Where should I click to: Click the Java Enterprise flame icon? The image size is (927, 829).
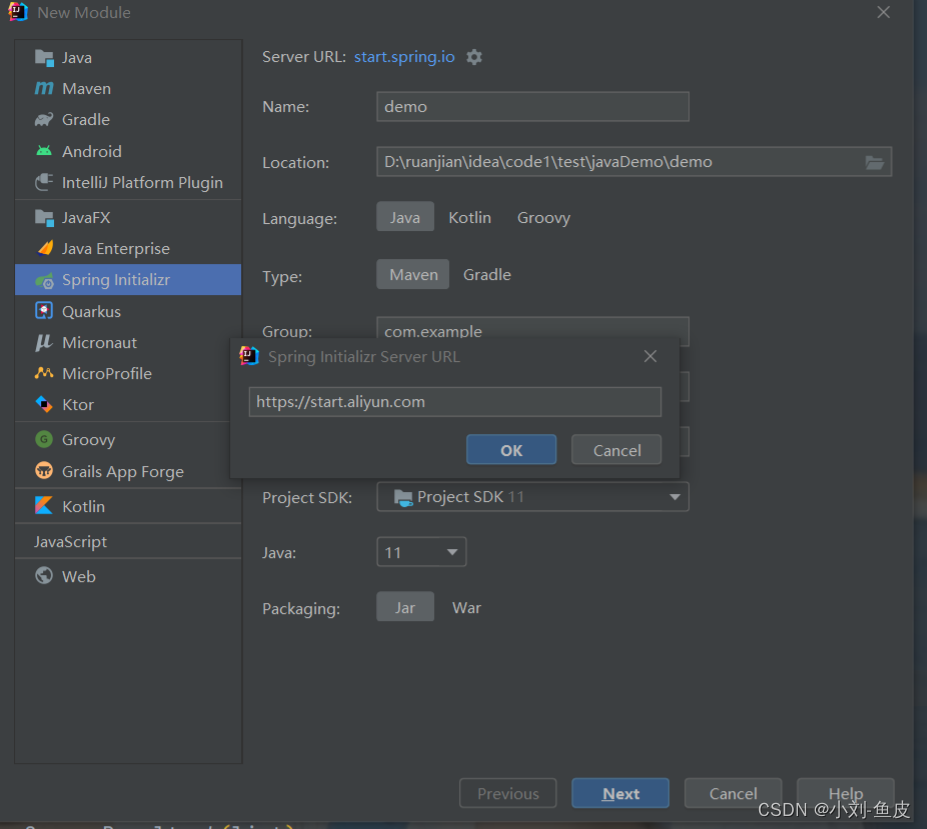pos(44,248)
